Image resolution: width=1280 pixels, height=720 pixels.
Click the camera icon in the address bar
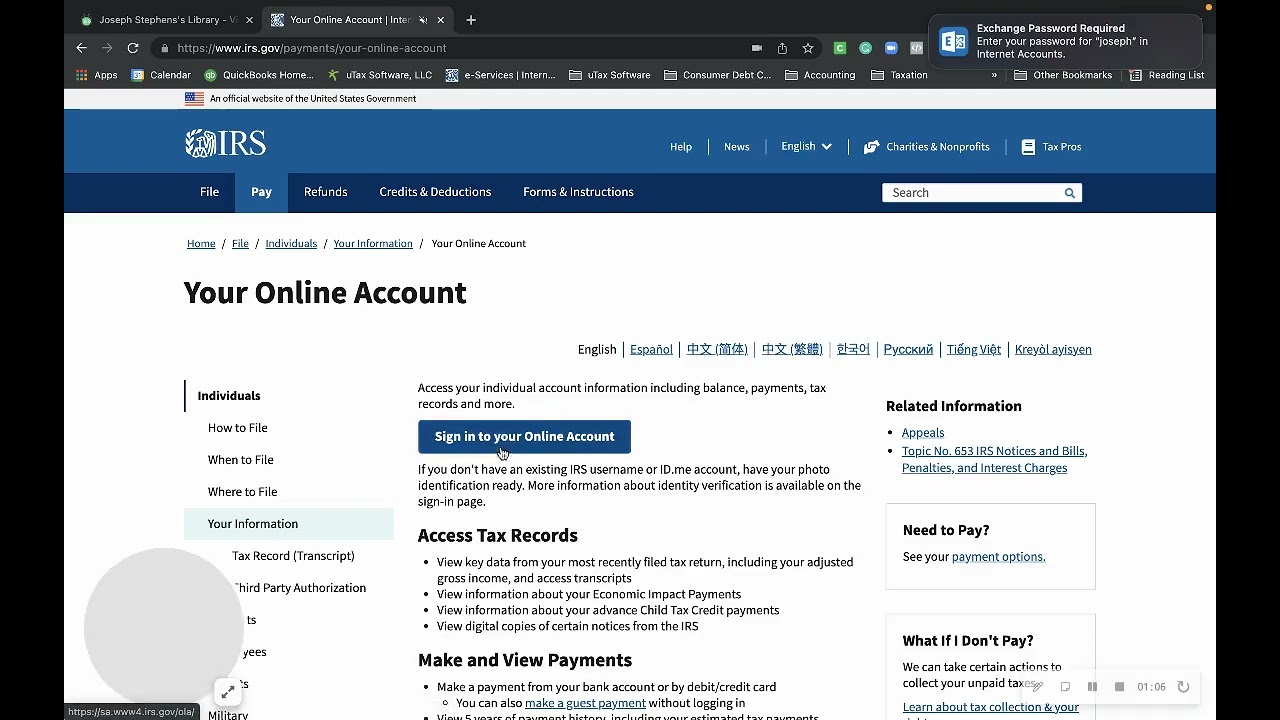point(757,48)
